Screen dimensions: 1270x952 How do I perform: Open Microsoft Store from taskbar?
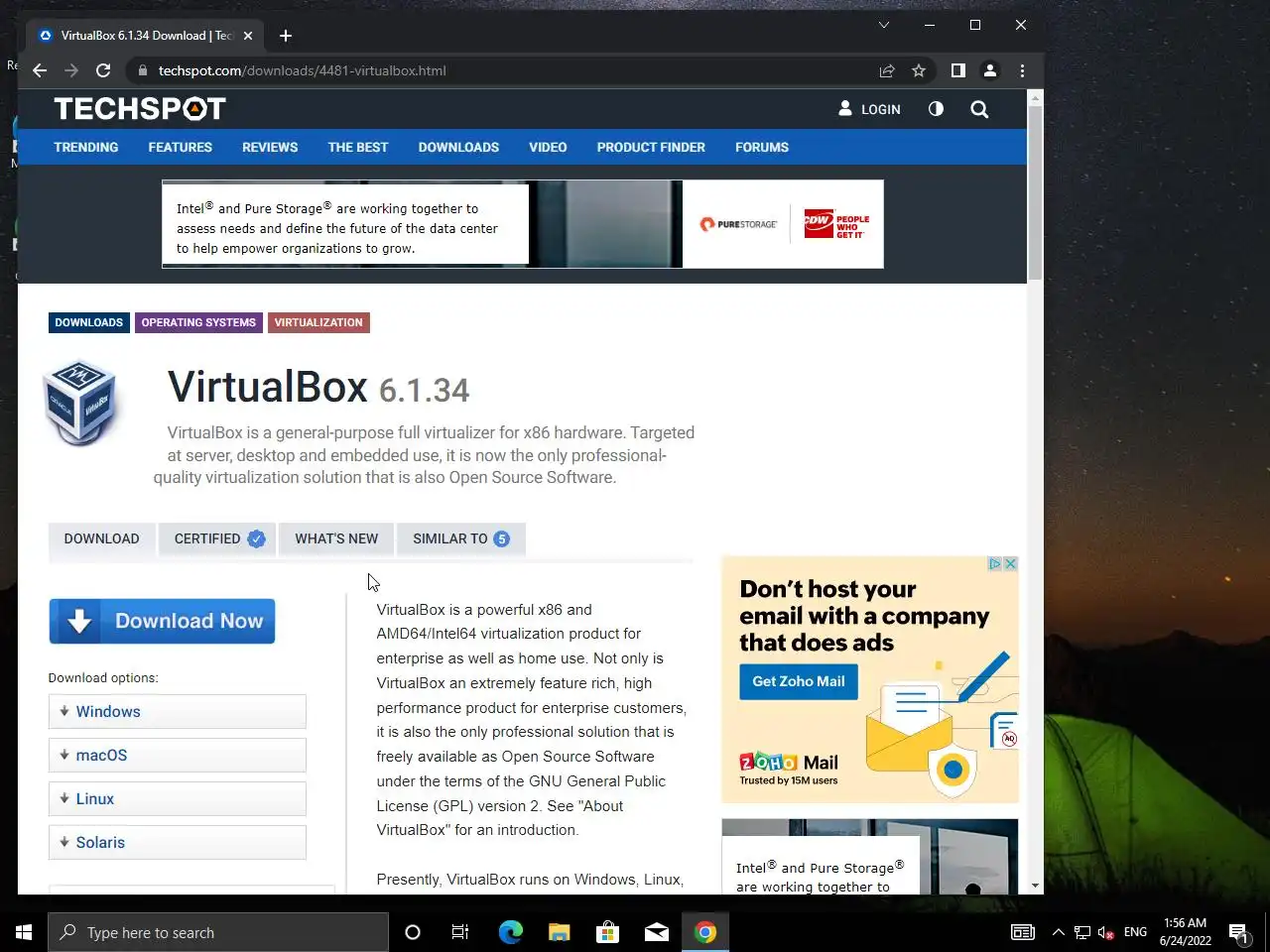click(607, 932)
